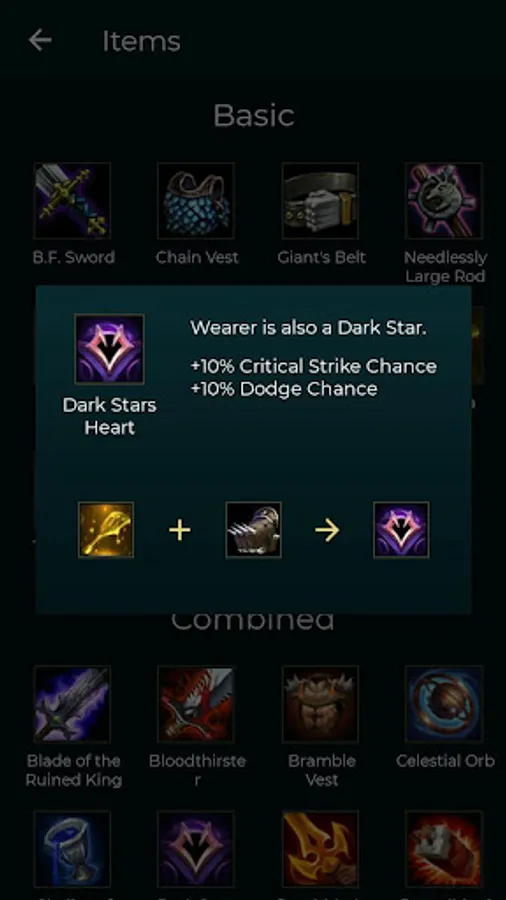Screen dimensions: 506x900
Task: Select the red fiery fist item thumbnail
Action: pyautogui.click(x=445, y=849)
